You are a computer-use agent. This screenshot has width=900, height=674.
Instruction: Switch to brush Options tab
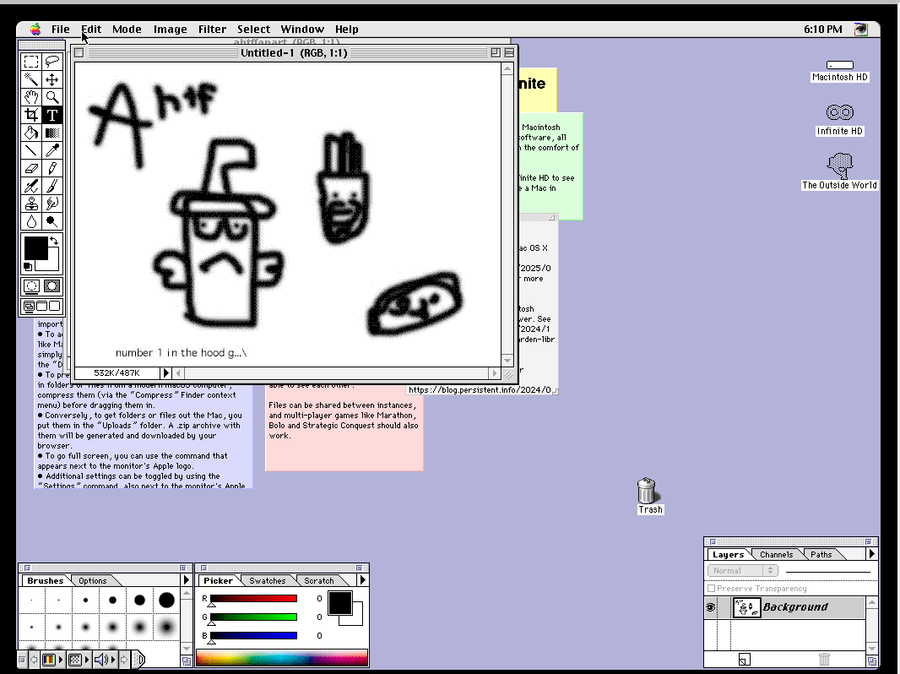[92, 580]
